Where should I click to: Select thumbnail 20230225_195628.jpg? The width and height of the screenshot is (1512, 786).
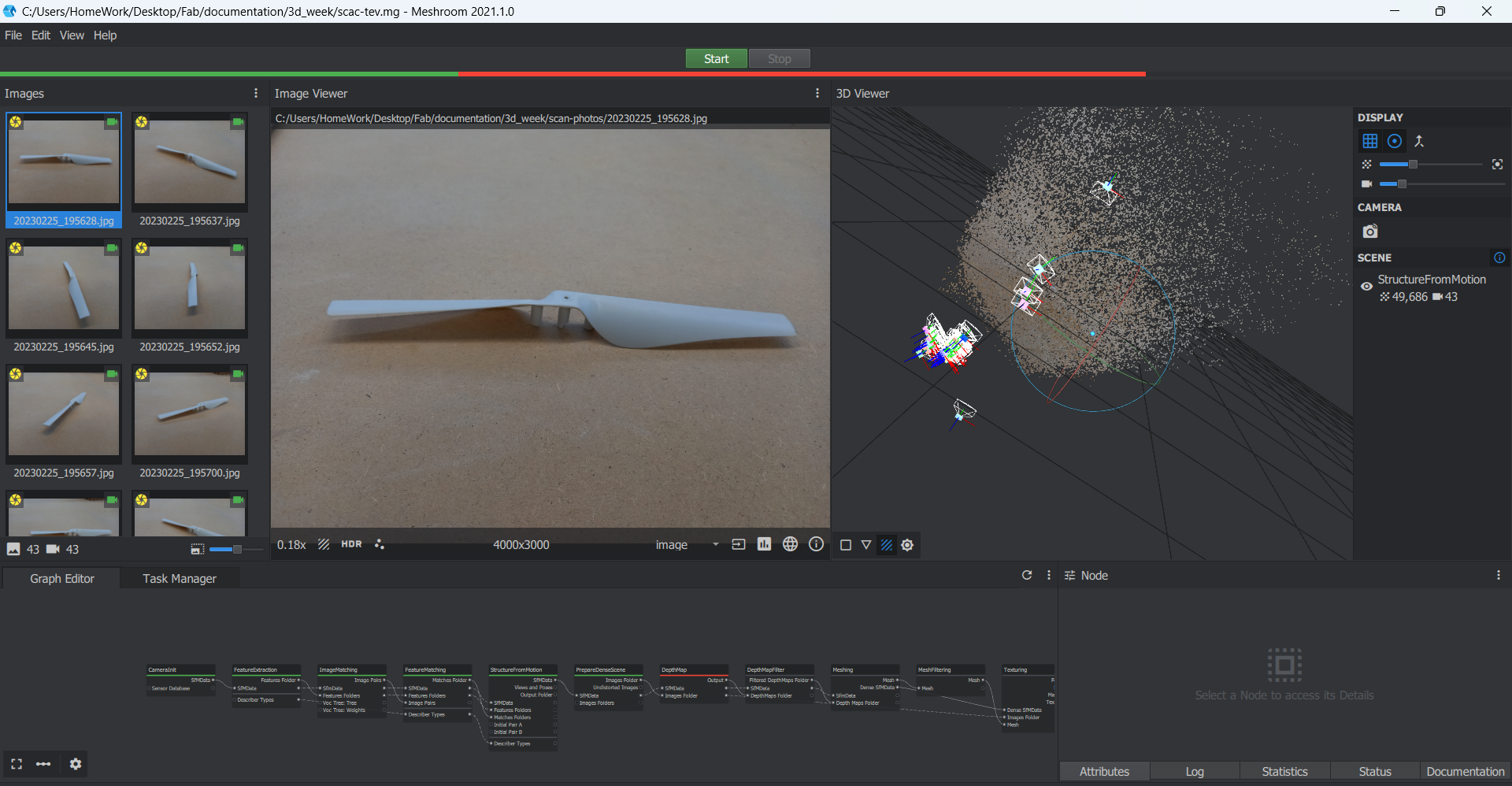[64, 170]
